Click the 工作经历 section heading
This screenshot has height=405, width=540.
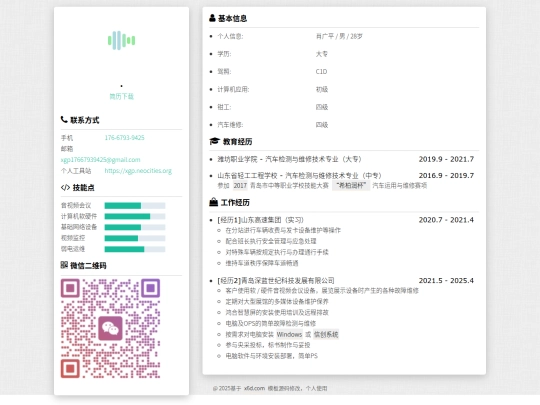click(x=235, y=202)
